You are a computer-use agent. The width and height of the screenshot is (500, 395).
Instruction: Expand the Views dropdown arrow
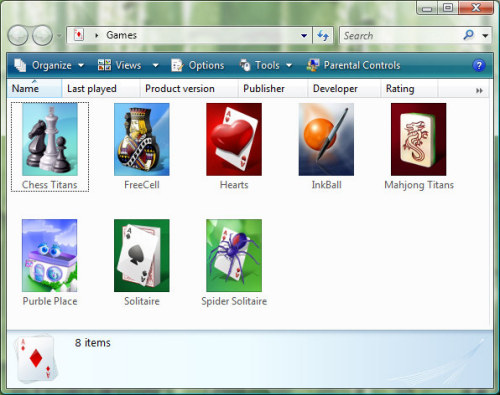click(155, 65)
